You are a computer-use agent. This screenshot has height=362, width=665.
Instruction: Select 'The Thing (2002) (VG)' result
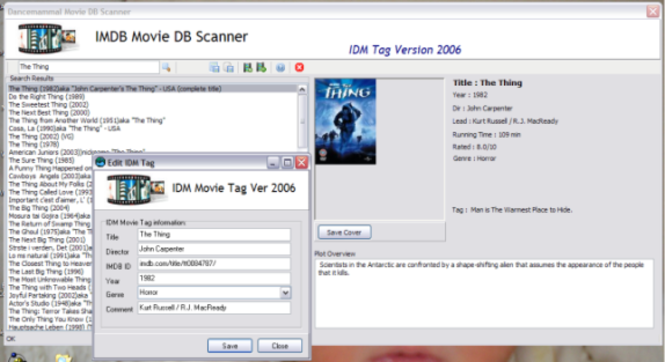(41, 136)
